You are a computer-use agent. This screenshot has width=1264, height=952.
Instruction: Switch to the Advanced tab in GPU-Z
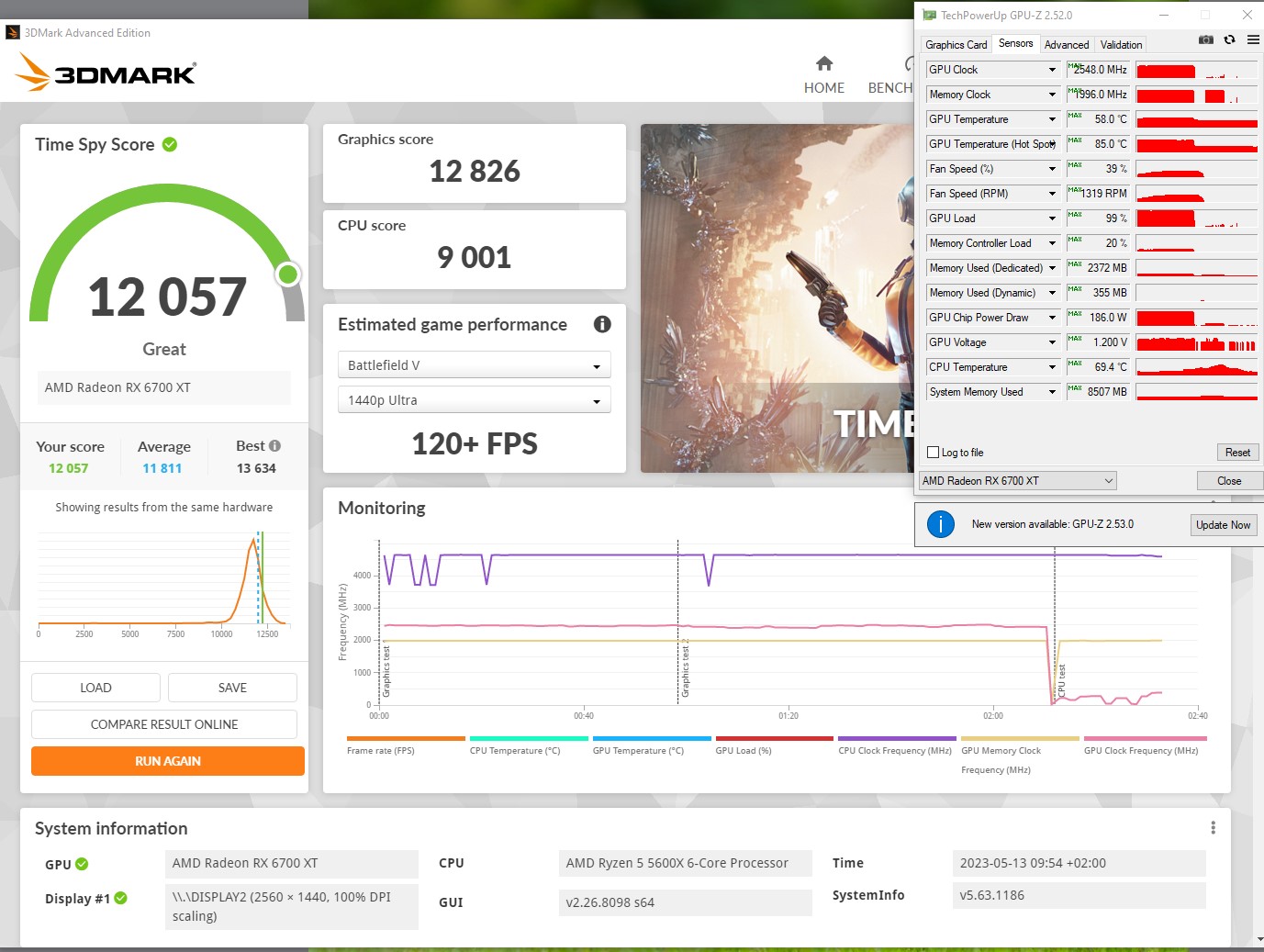click(1067, 44)
